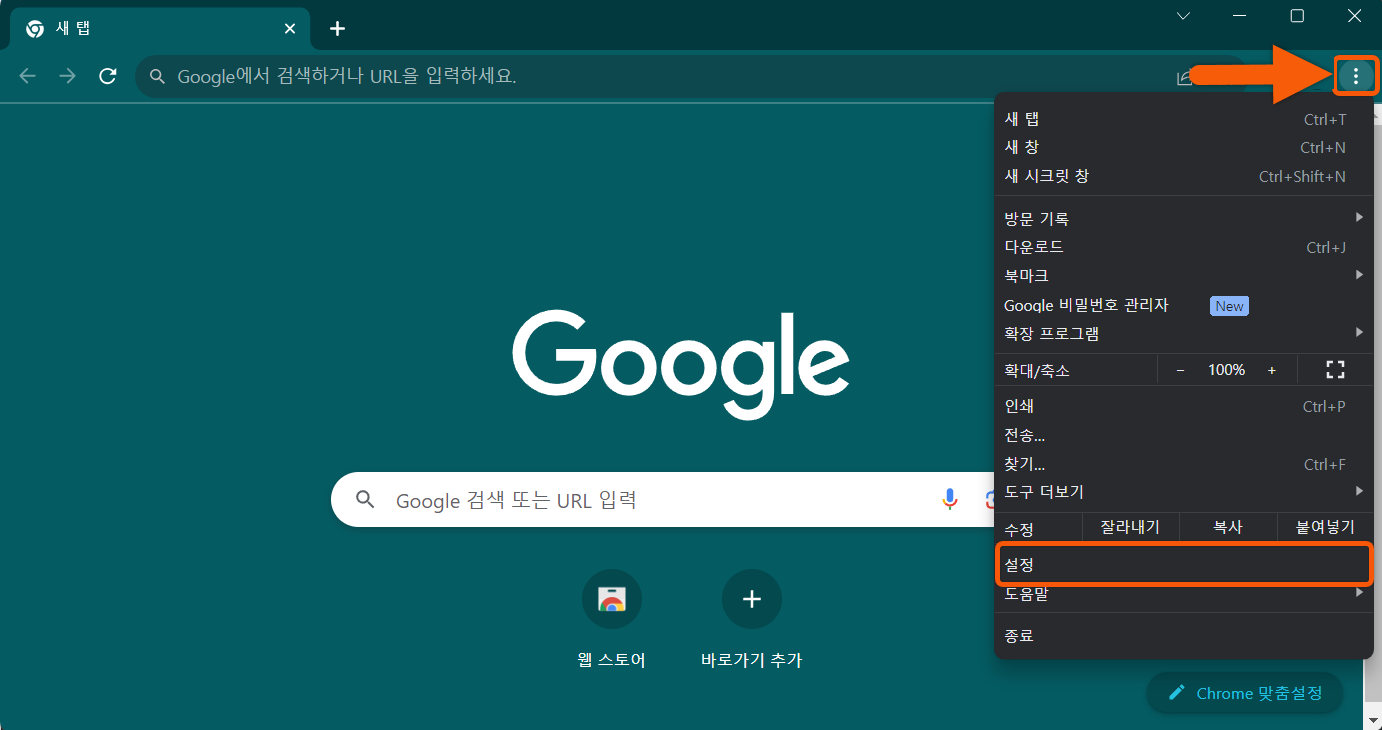Choose 새 창 in the menu
The height and width of the screenshot is (730, 1382).
(1184, 147)
